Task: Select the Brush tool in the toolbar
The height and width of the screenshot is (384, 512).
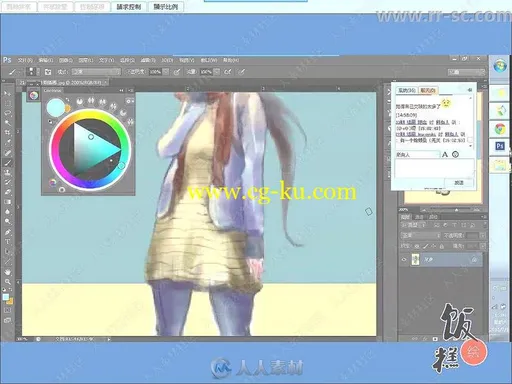Action: tap(7, 163)
